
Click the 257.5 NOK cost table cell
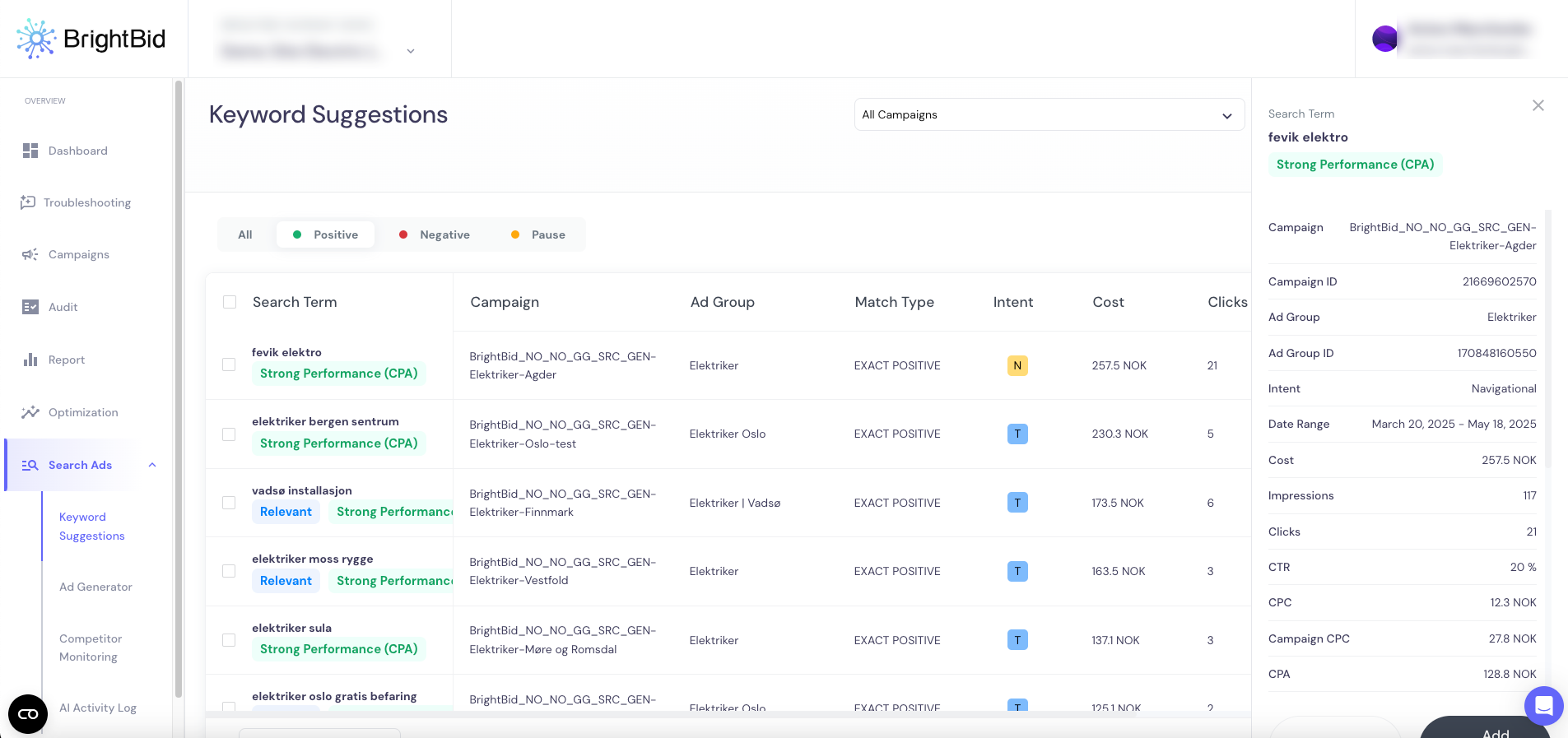[x=1119, y=365]
